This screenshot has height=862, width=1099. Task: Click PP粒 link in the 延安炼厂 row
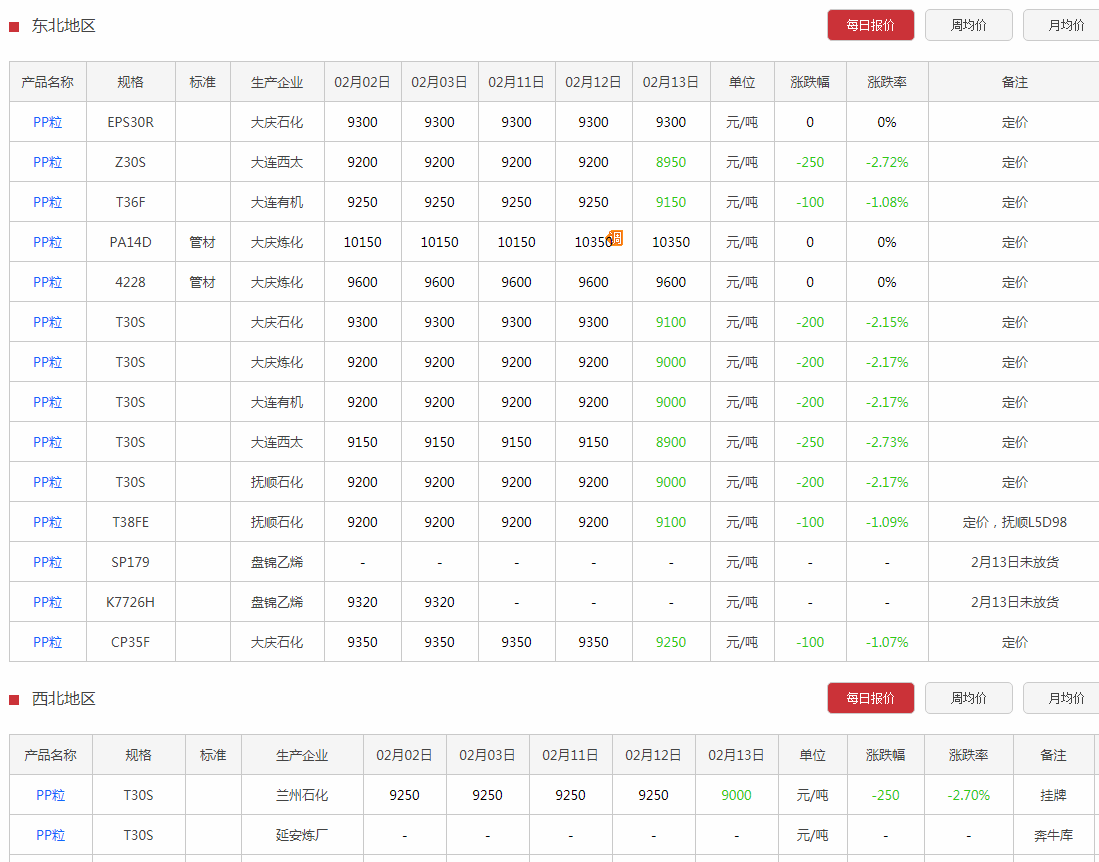pyautogui.click(x=50, y=835)
